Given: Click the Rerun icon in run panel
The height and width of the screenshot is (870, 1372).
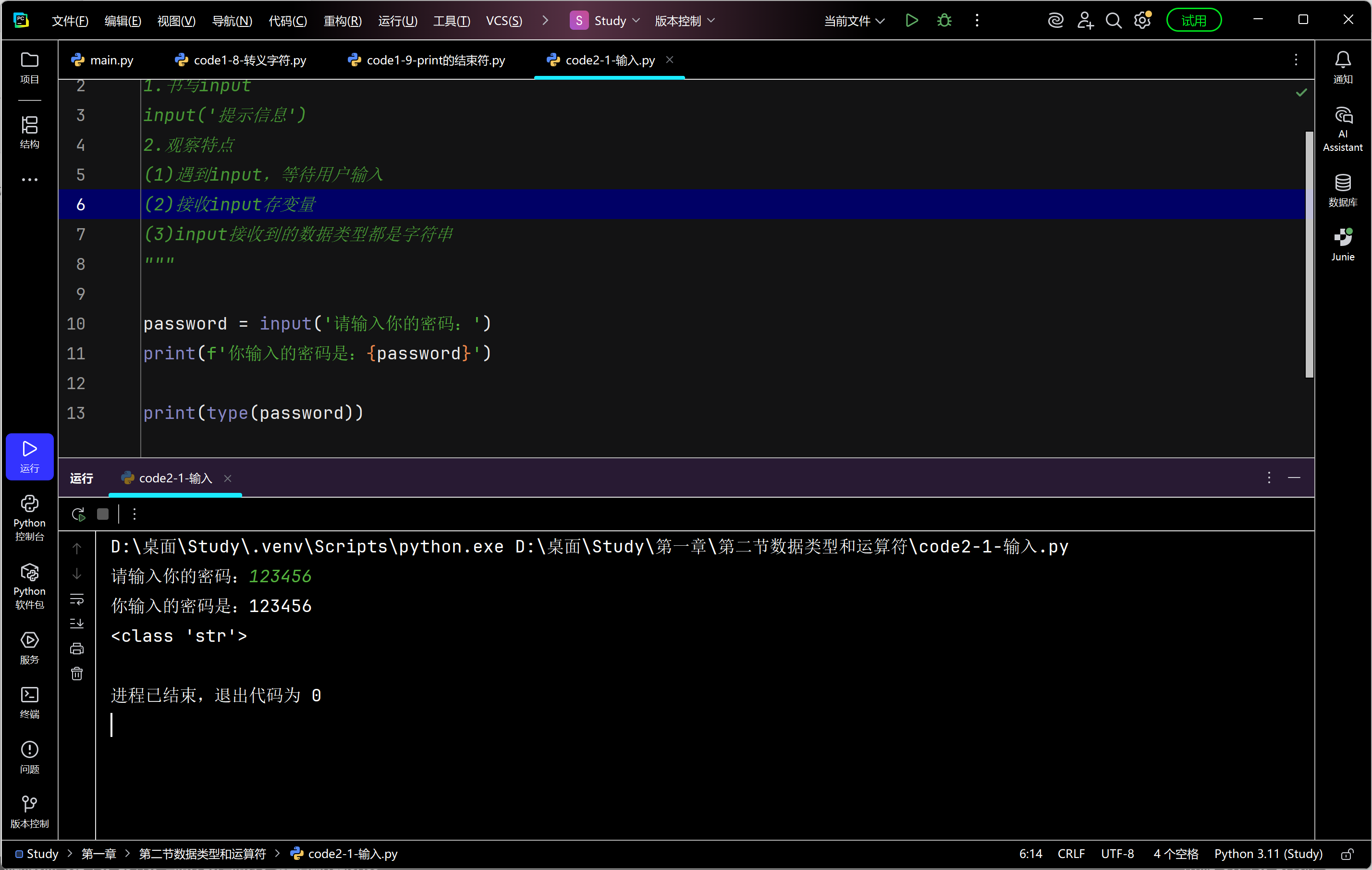Looking at the screenshot, I should [79, 514].
